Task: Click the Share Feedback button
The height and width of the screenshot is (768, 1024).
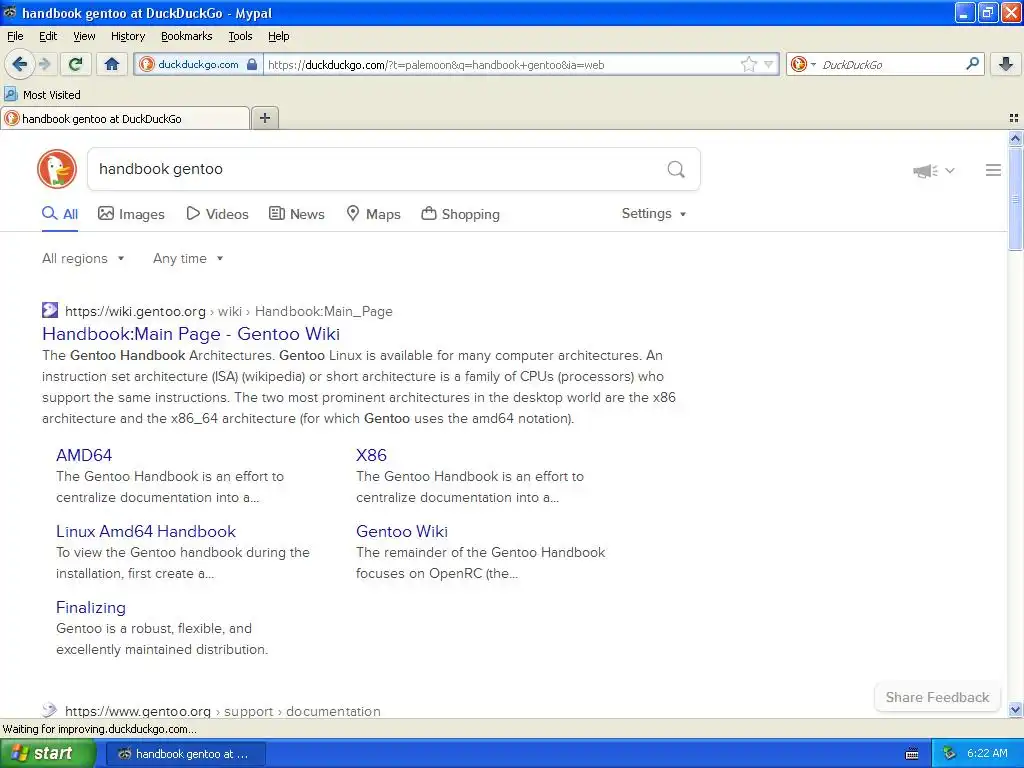Action: (937, 697)
